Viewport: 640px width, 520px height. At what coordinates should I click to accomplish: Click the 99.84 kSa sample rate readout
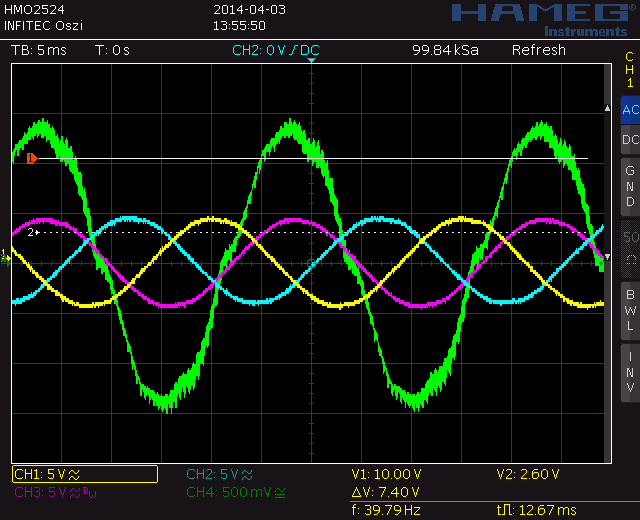click(445, 50)
